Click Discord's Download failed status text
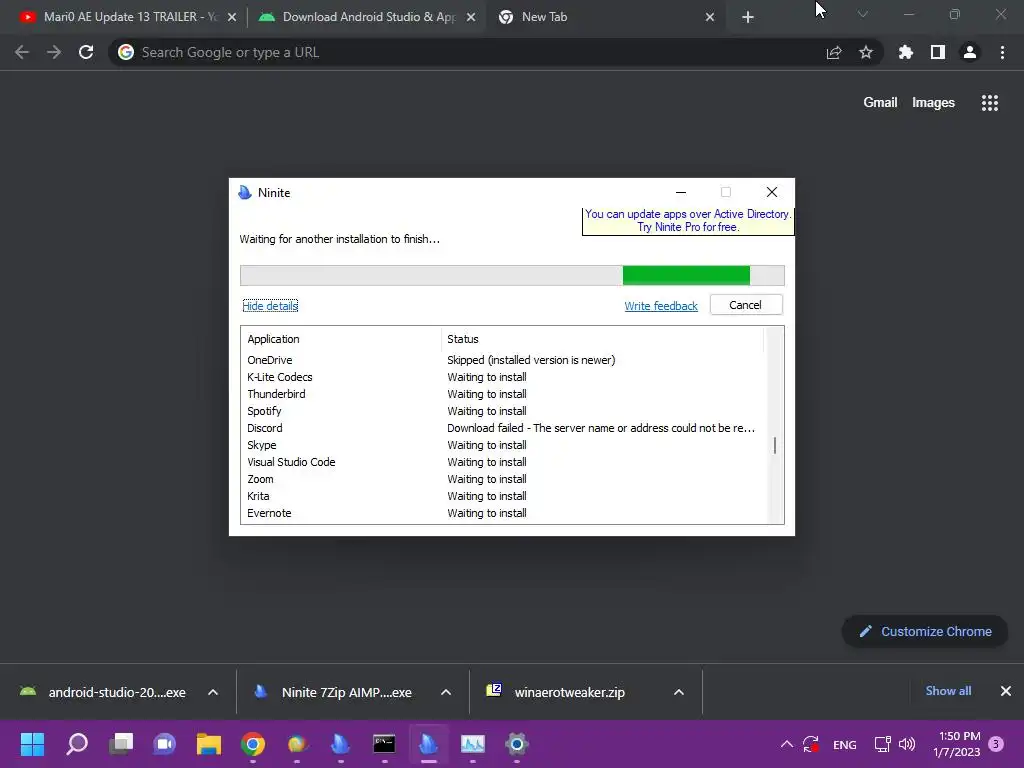The image size is (1024, 768). click(601, 428)
